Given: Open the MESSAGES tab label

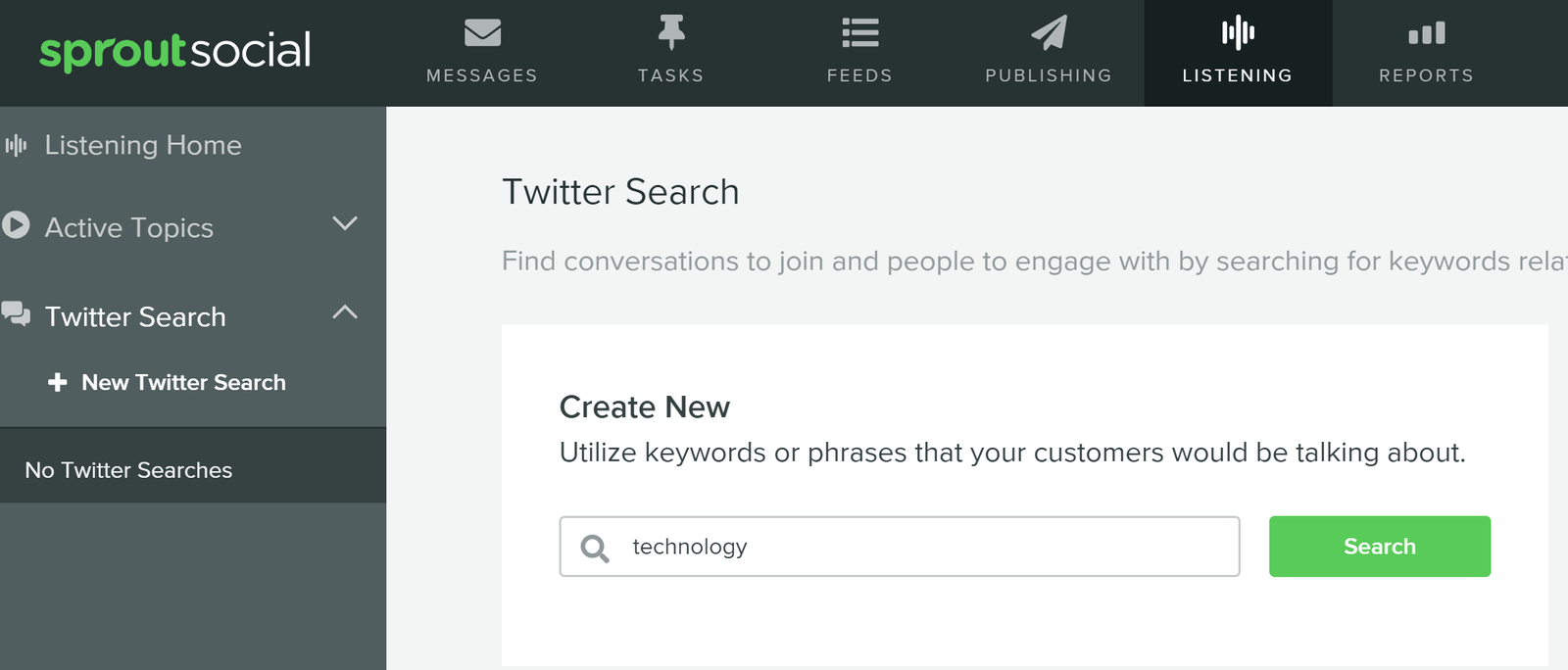Looking at the screenshot, I should (482, 75).
